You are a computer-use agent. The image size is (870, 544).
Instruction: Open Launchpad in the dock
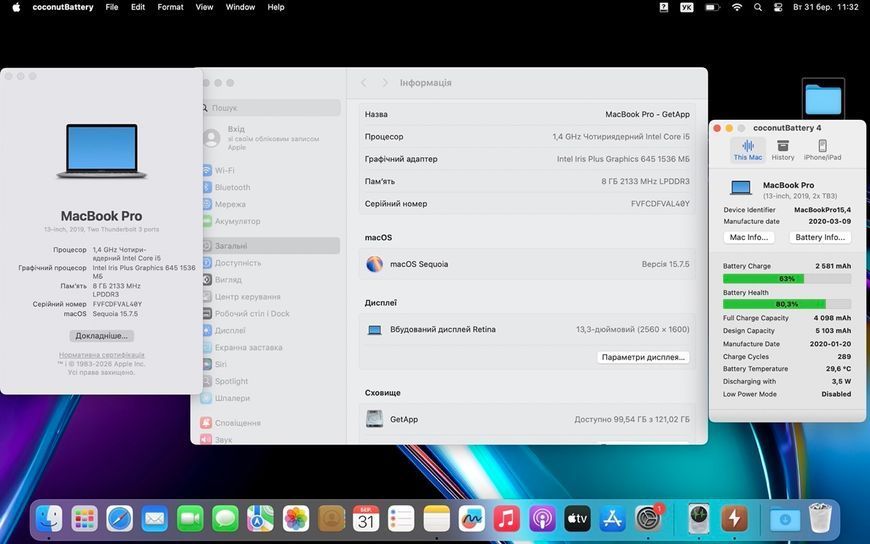84,519
